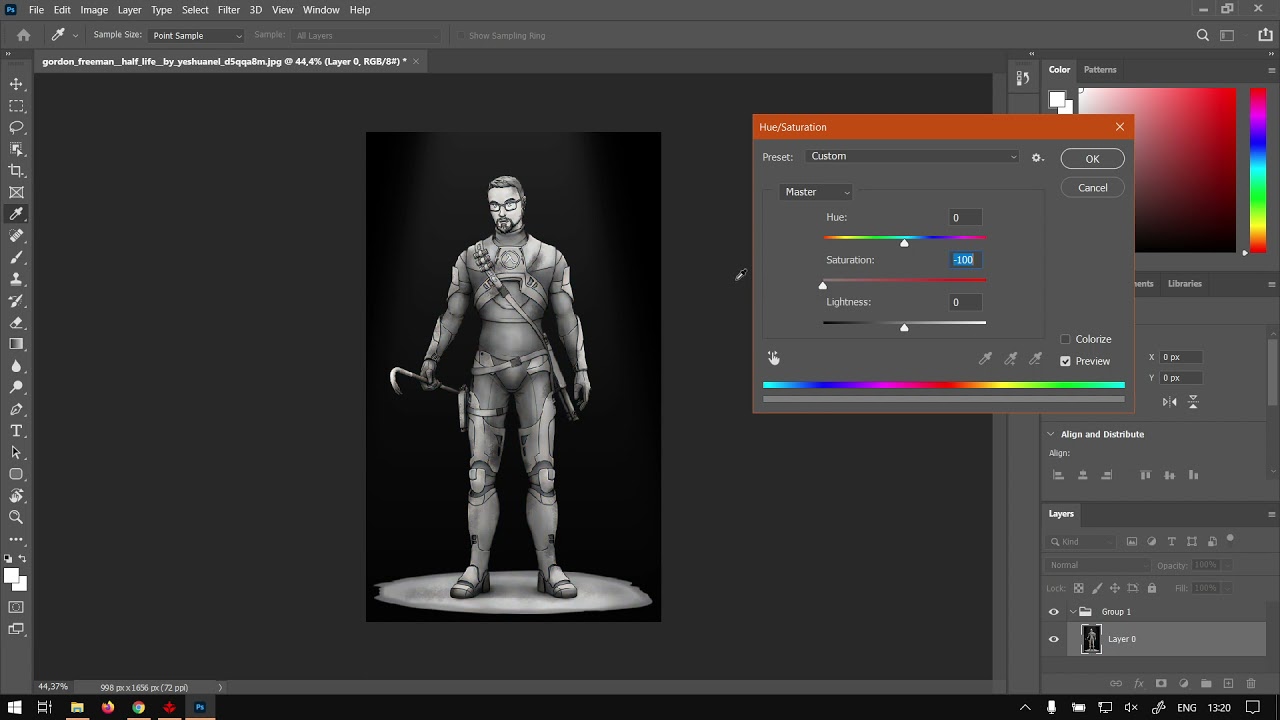Select the Horizontal Type tool
The width and height of the screenshot is (1280, 720).
(16, 431)
